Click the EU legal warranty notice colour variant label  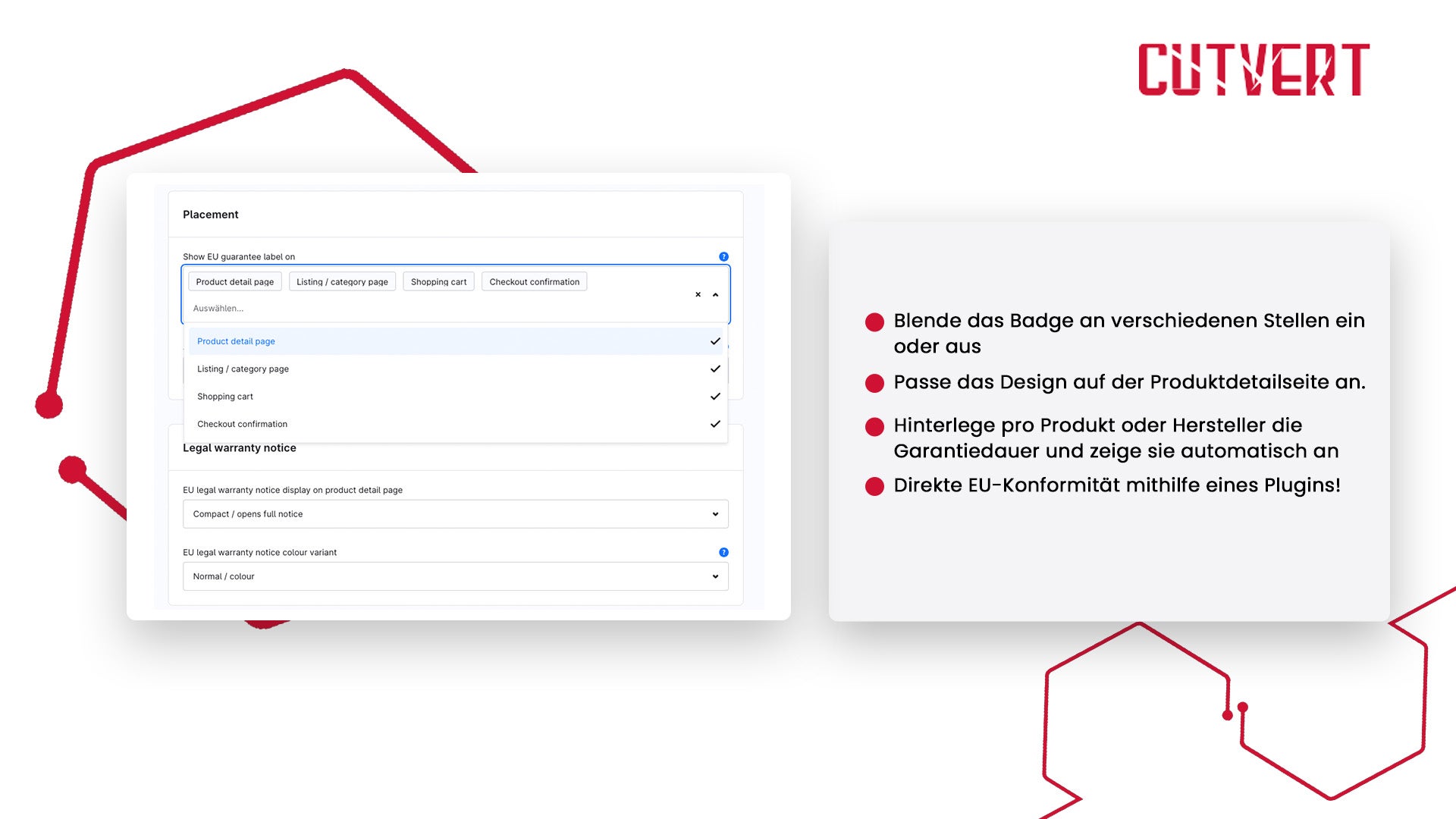(259, 552)
